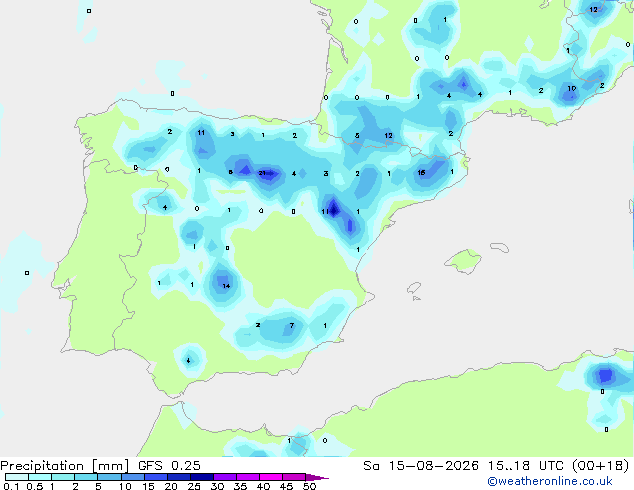Click the '14' precipitation value in central Spain
634x490 pixels.
coord(226,286)
